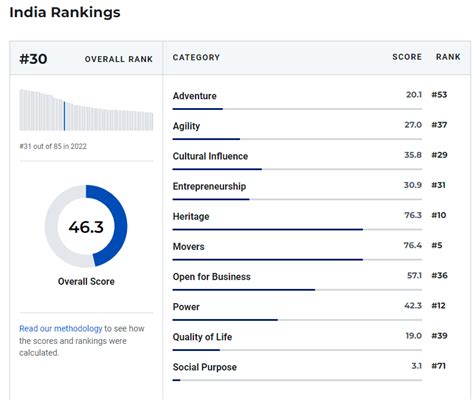Click the Heritage rank '#10'
Screen dimensions: 474x400
coord(439,215)
